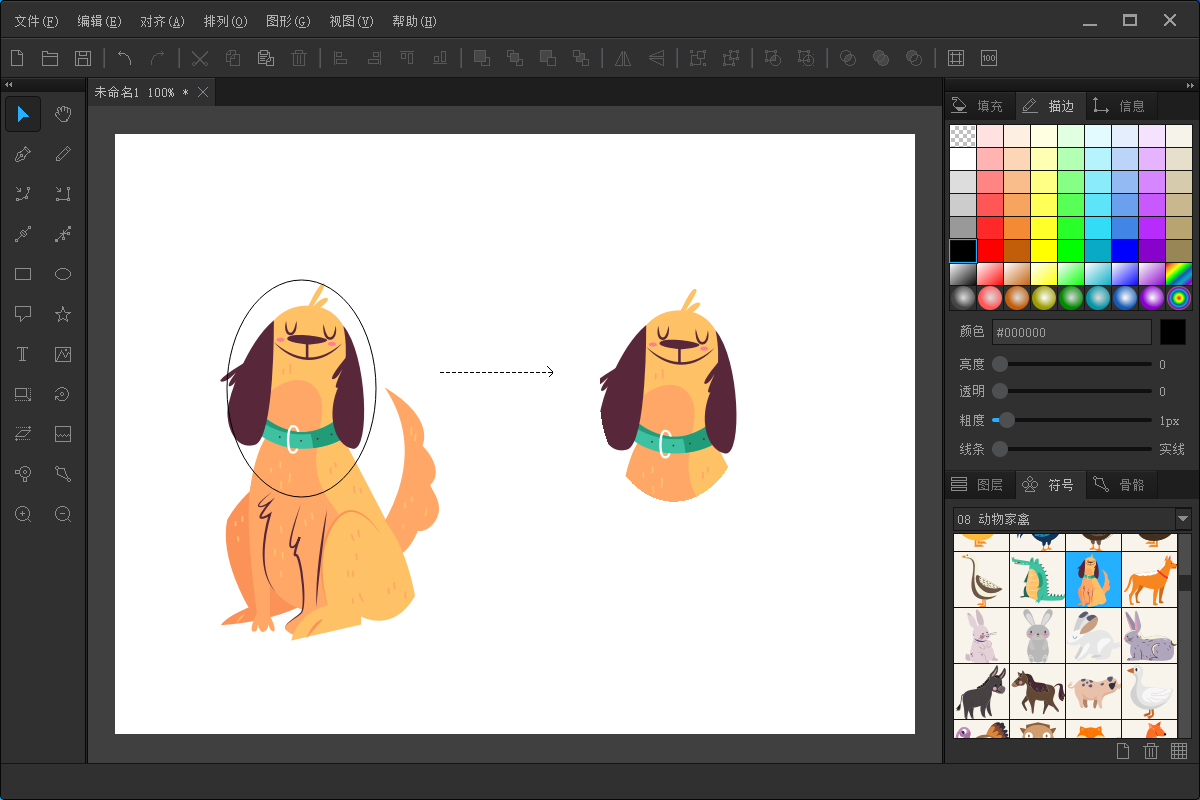The width and height of the screenshot is (1200, 800).
Task: Collapse the left tool panel arrows
Action: [9, 85]
